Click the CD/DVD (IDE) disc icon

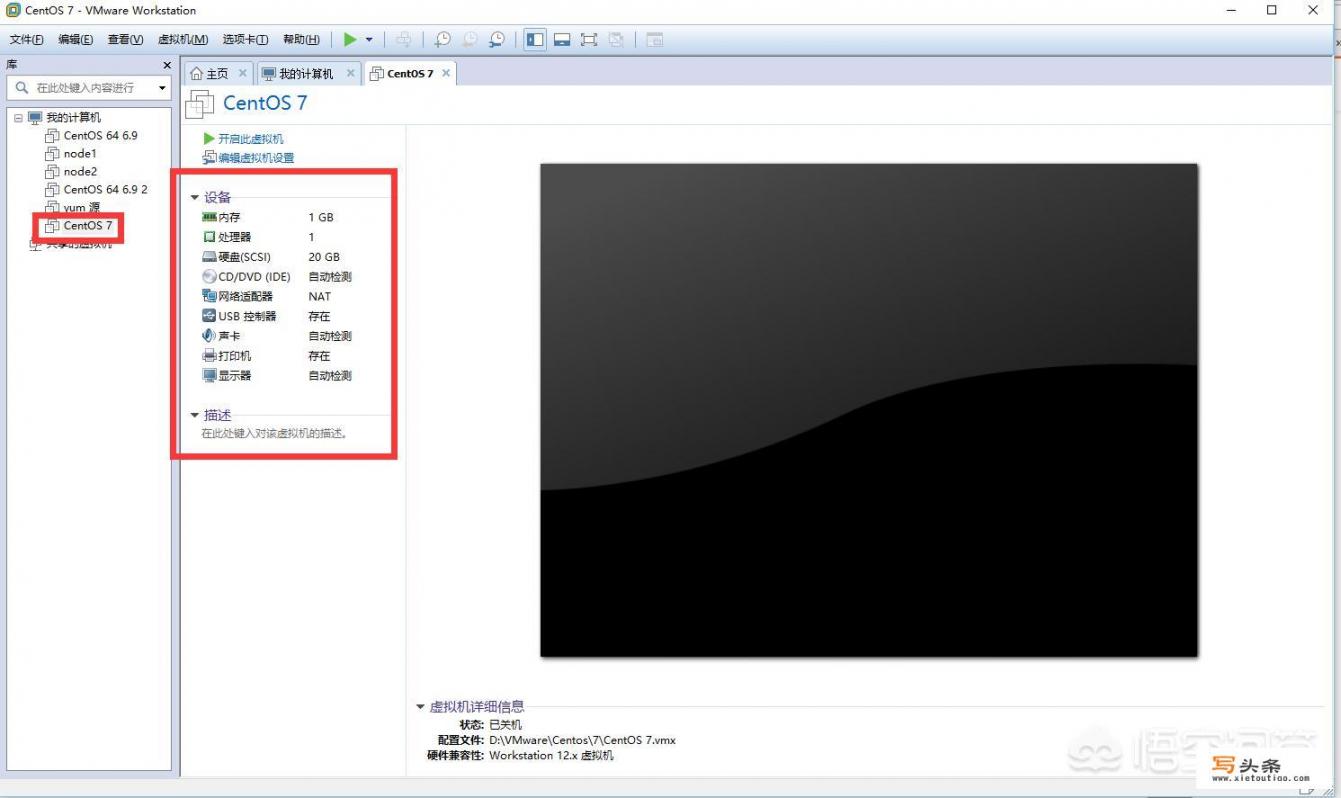tap(209, 277)
